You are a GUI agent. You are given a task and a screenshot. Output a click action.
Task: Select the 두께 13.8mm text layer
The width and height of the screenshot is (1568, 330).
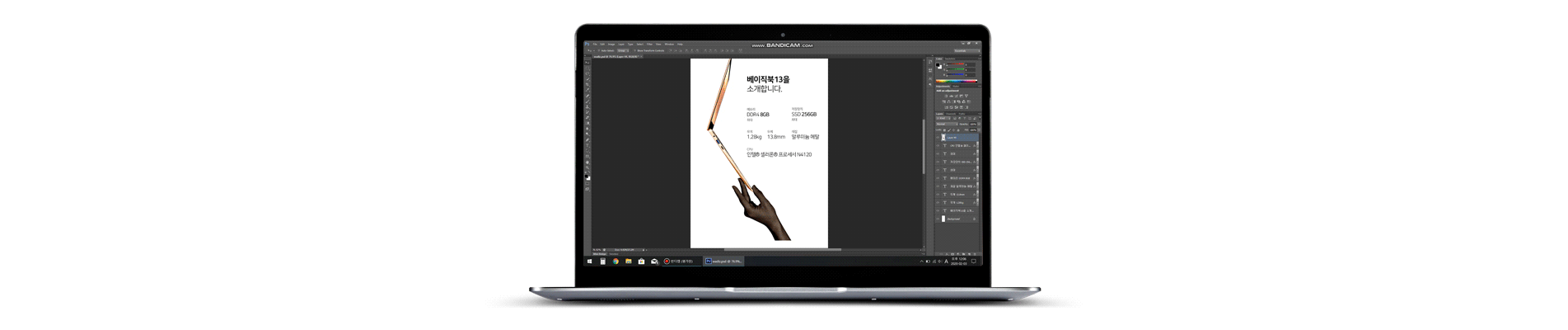pyautogui.click(x=957, y=195)
